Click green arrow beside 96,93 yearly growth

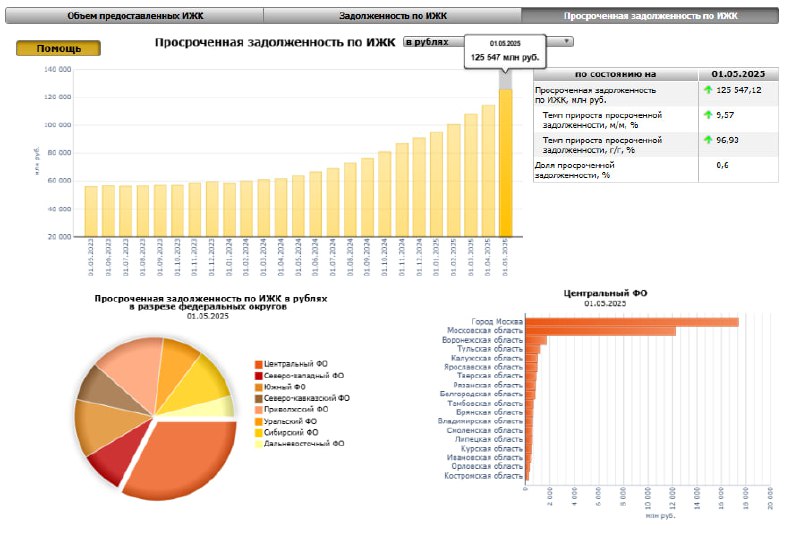(708, 139)
